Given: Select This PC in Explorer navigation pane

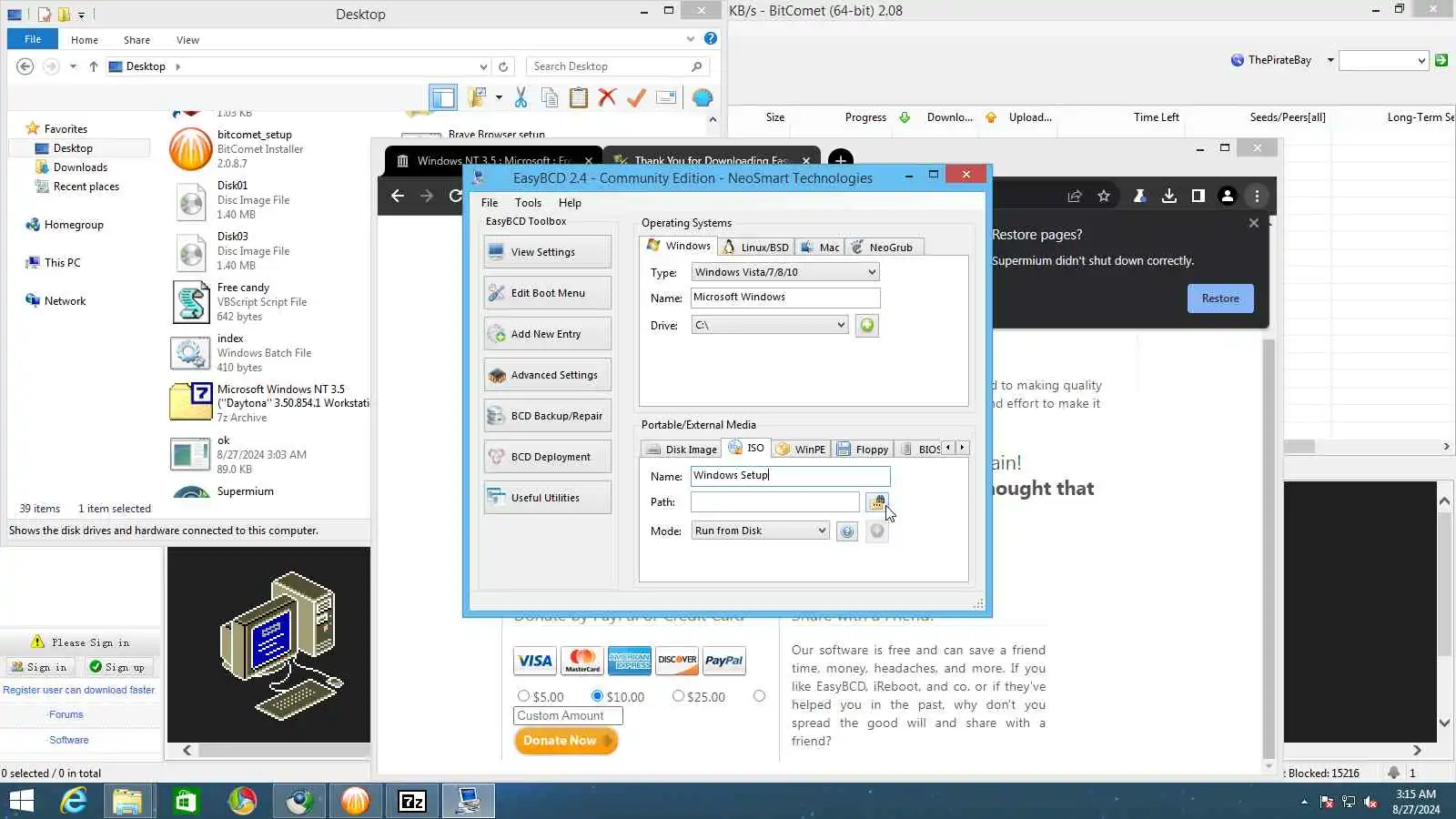Looking at the screenshot, I should click(62, 263).
